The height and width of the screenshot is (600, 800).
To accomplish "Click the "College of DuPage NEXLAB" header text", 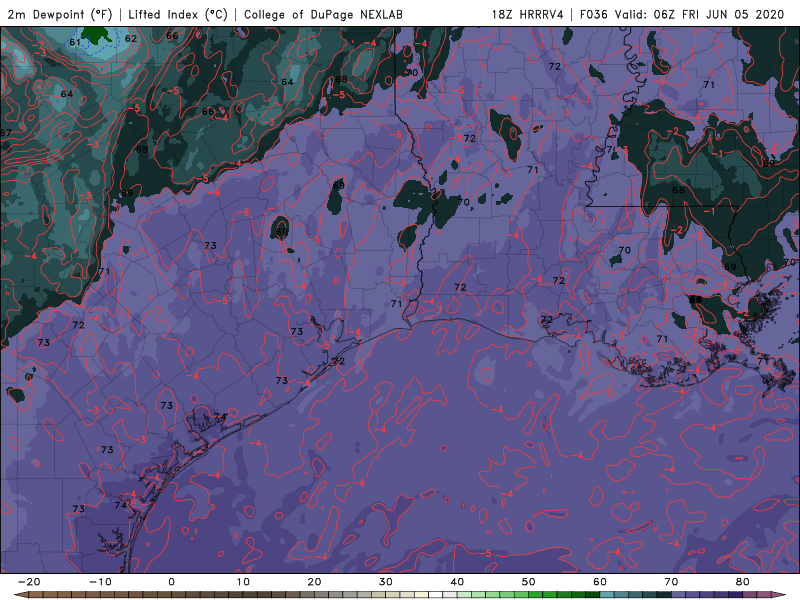I will (x=323, y=15).
